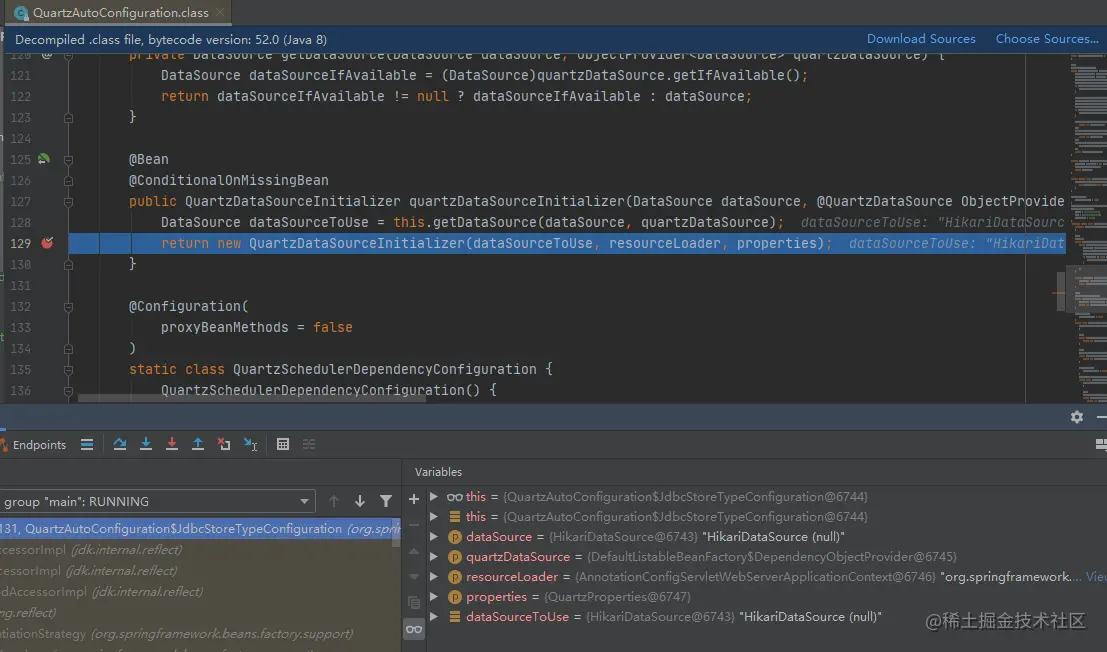
Task: Click the Step Out debugger icon
Action: 198,445
